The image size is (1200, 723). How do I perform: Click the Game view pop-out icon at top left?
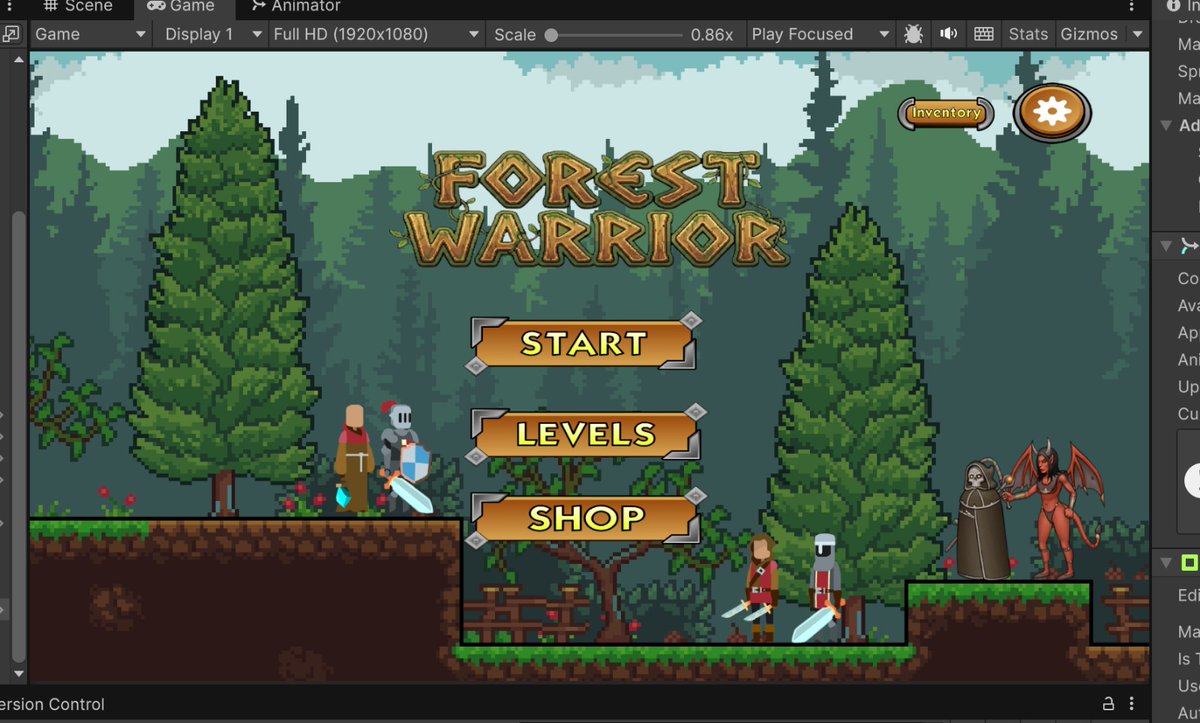click(x=12, y=33)
